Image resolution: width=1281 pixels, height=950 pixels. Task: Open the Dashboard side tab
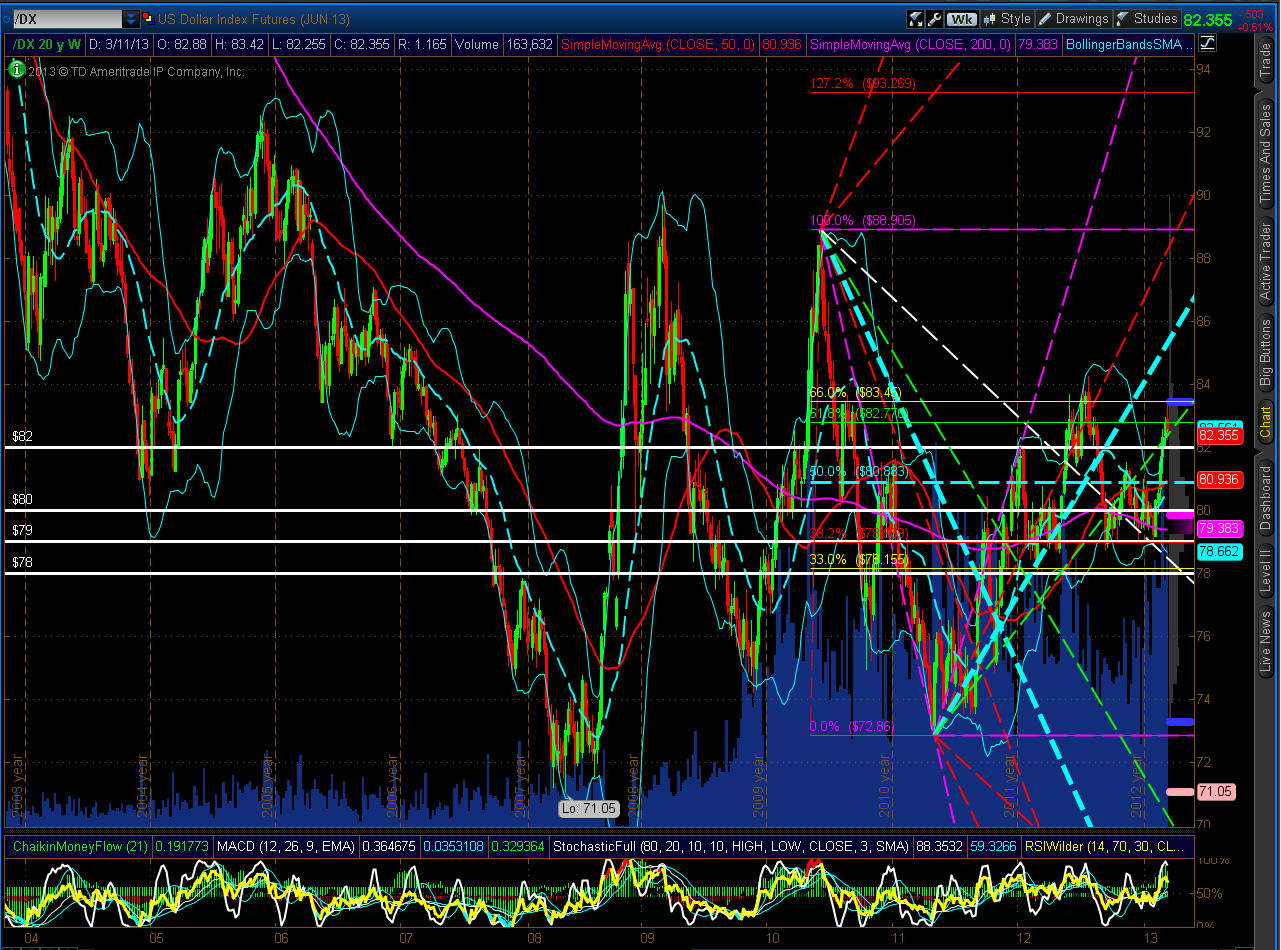(1266, 497)
